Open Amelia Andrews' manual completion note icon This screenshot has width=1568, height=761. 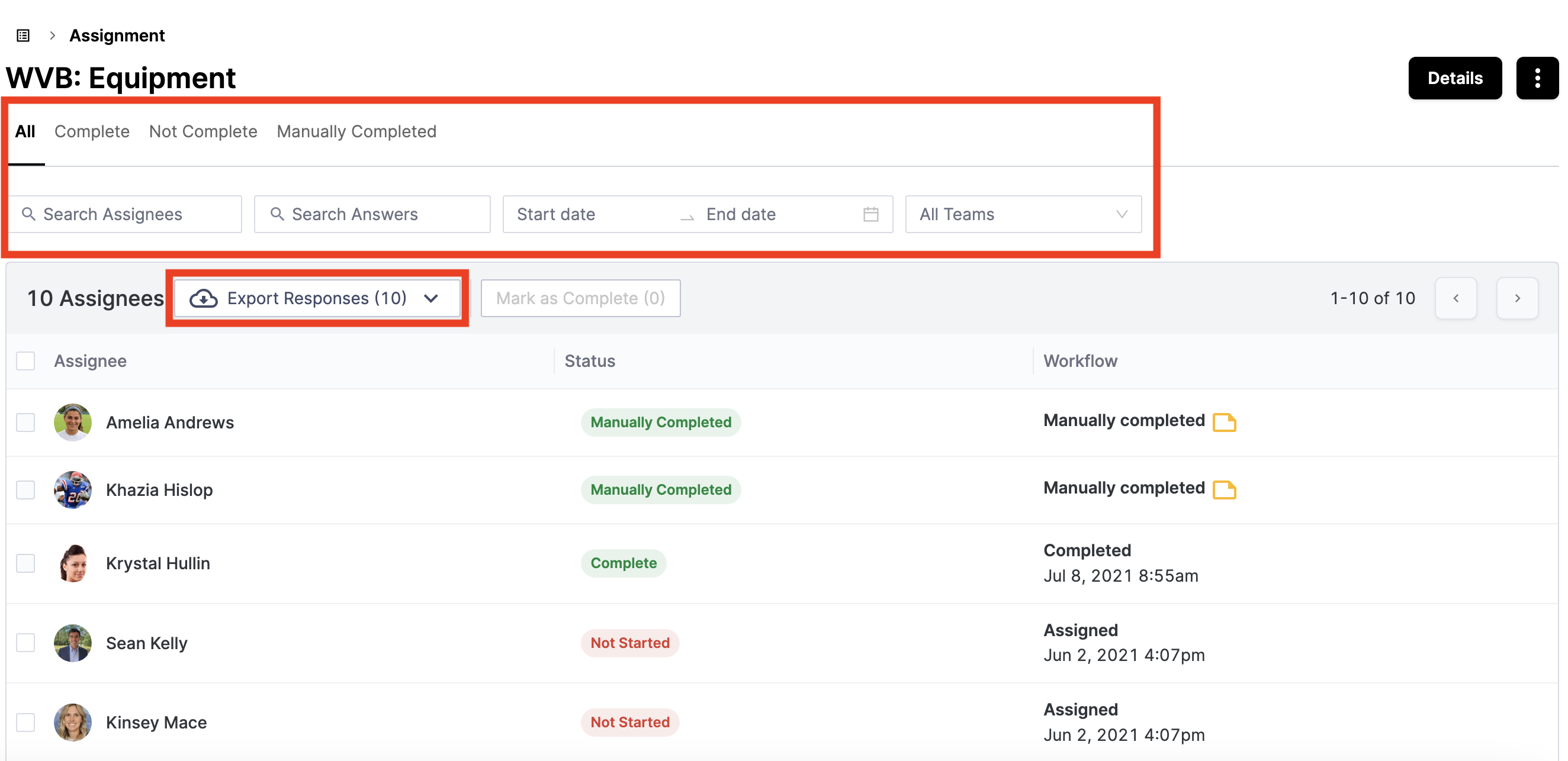pyautogui.click(x=1223, y=421)
